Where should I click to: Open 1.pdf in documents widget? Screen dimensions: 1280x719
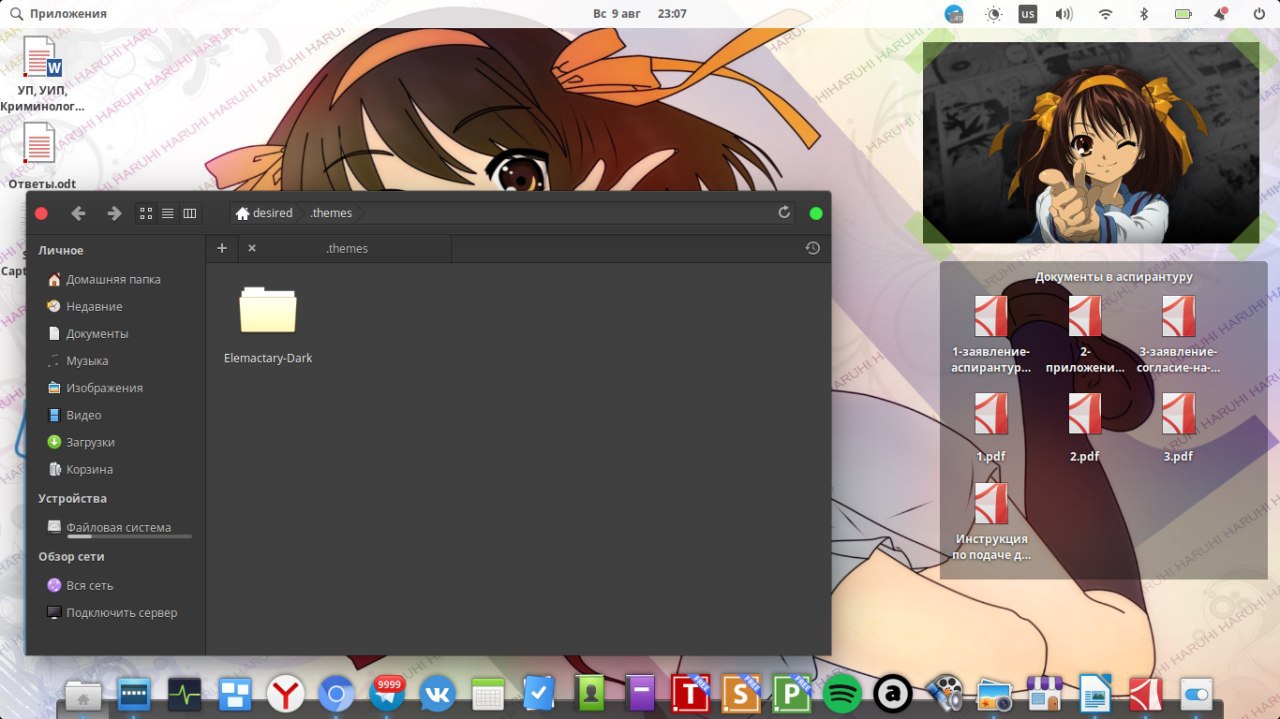point(991,427)
